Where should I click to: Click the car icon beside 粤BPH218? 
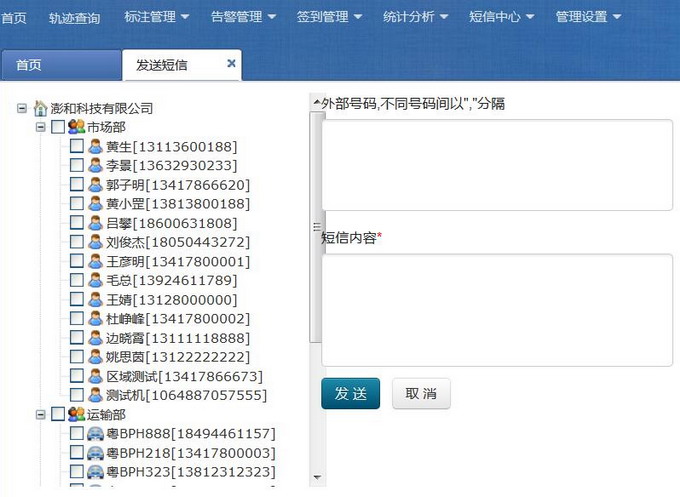tap(95, 453)
